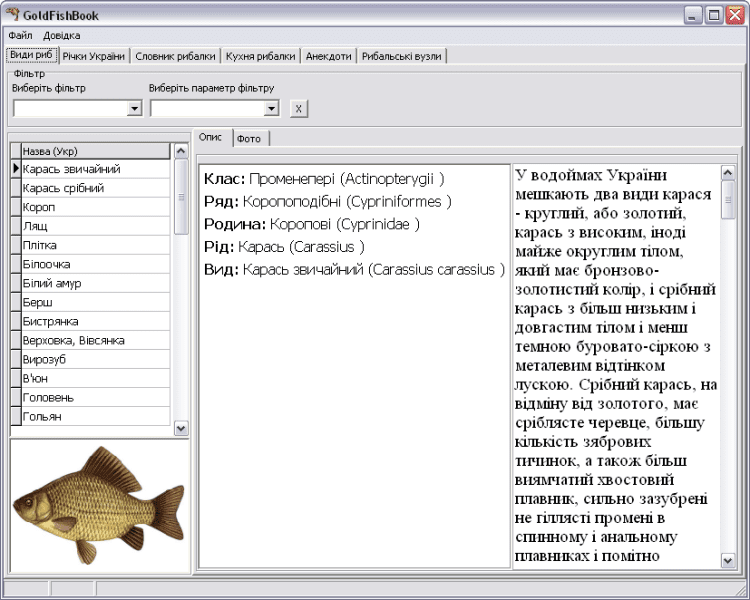Click the fish list scroll up arrow

pos(181,151)
